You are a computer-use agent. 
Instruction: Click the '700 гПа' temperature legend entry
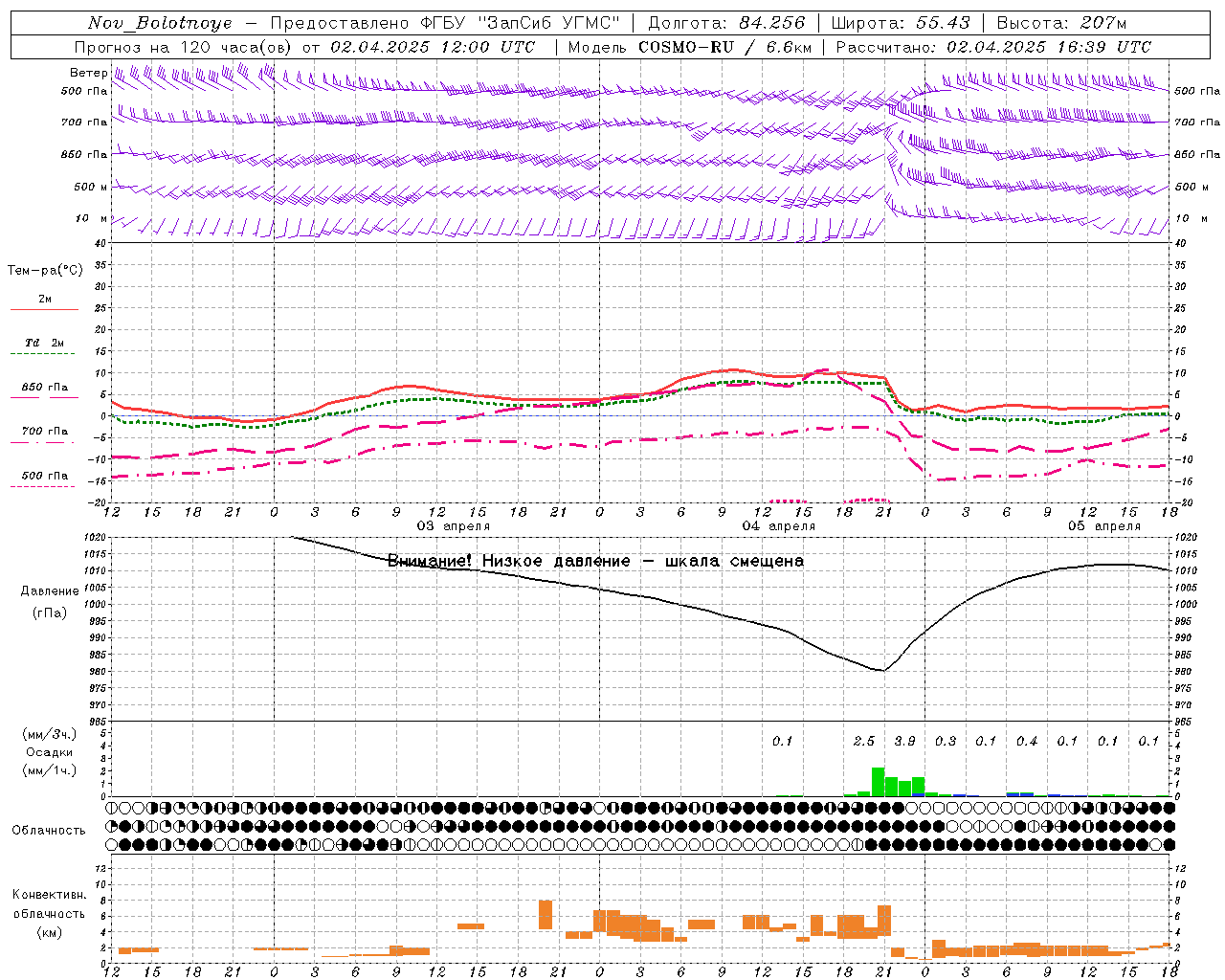point(44,432)
